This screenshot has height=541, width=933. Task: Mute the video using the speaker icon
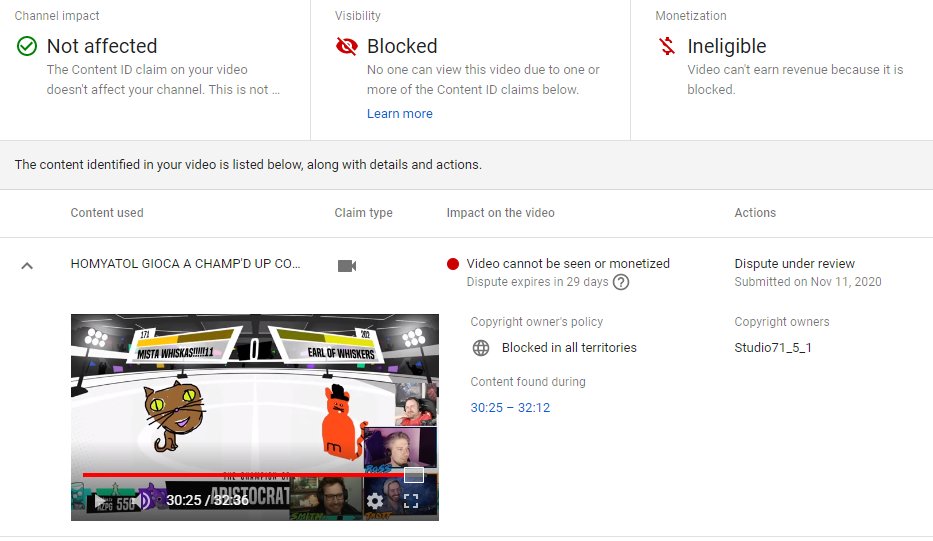[143, 501]
